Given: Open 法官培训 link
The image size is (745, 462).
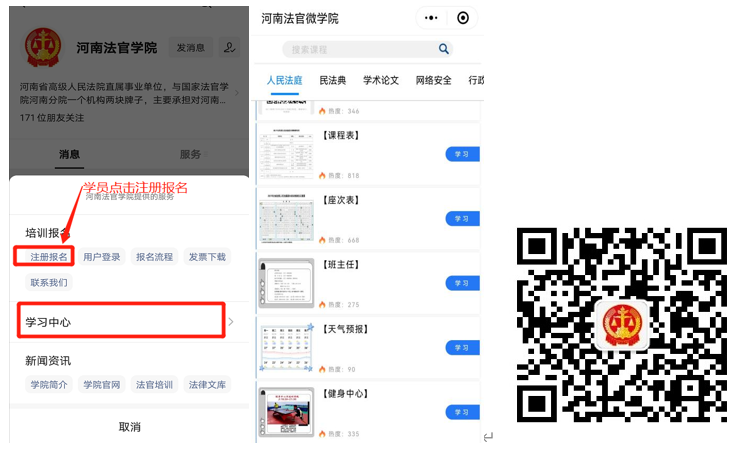Looking at the screenshot, I should pyautogui.click(x=154, y=385).
